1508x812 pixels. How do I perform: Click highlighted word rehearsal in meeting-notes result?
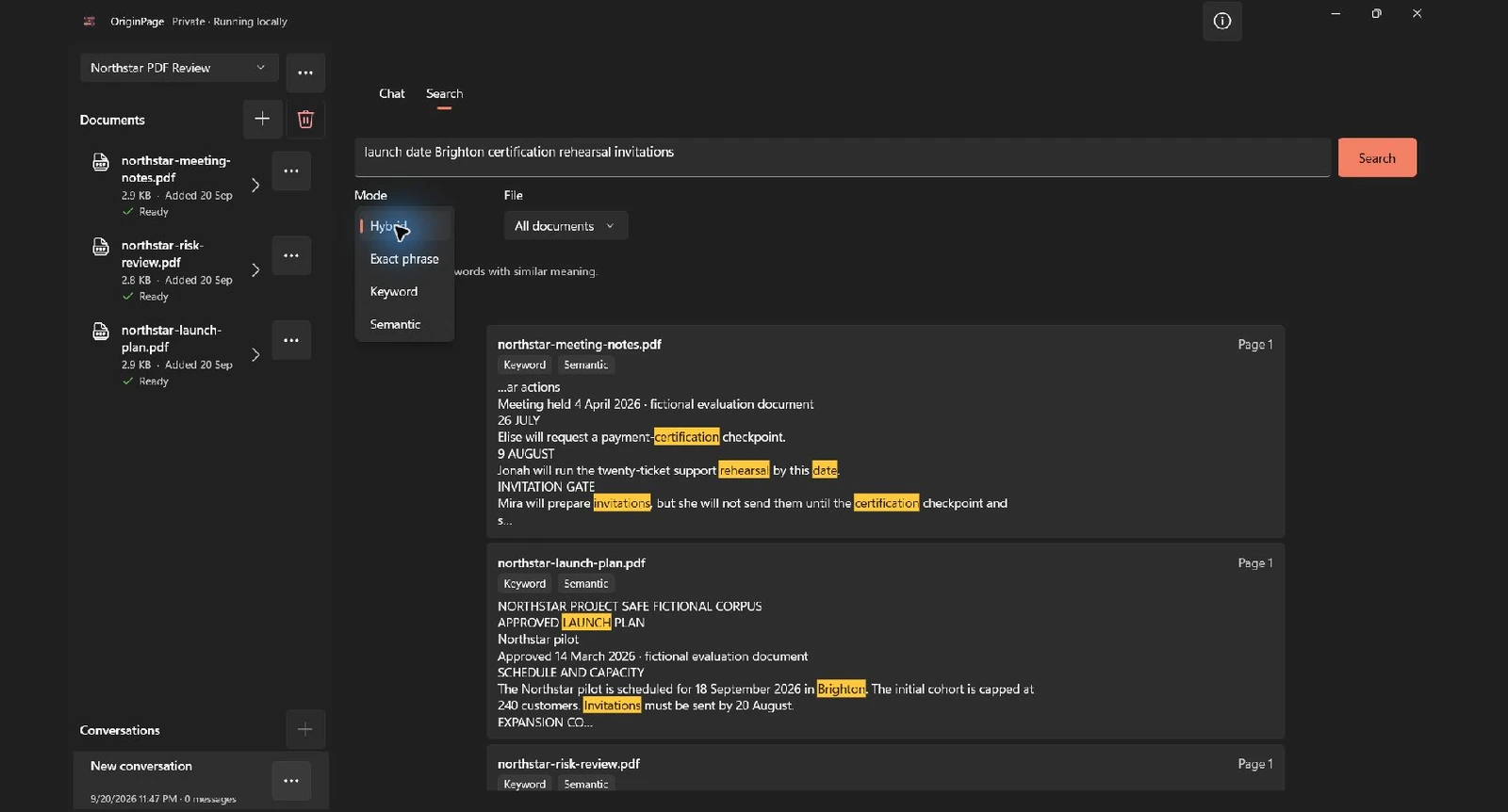(x=744, y=470)
